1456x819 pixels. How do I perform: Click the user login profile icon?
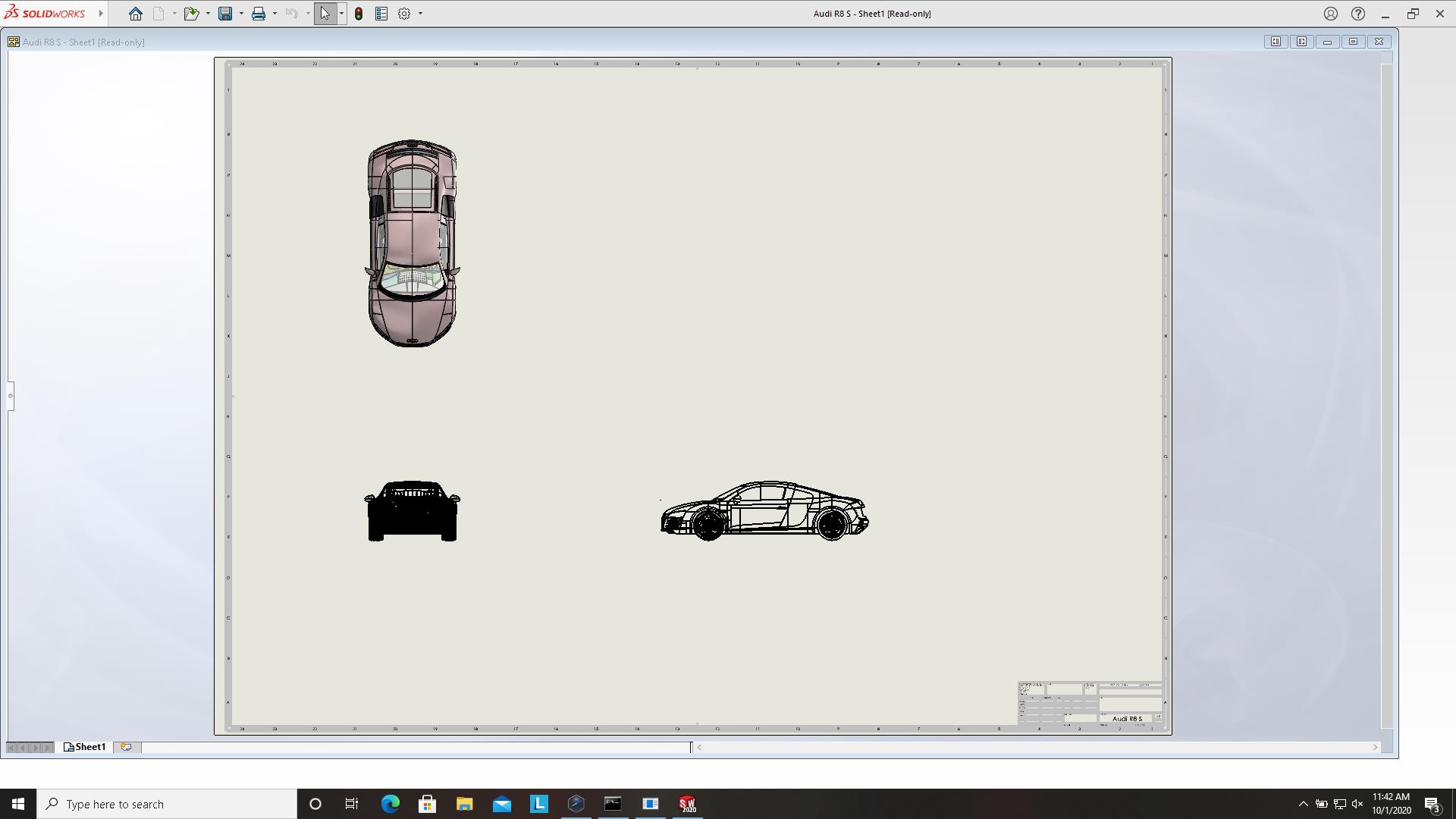click(1330, 14)
